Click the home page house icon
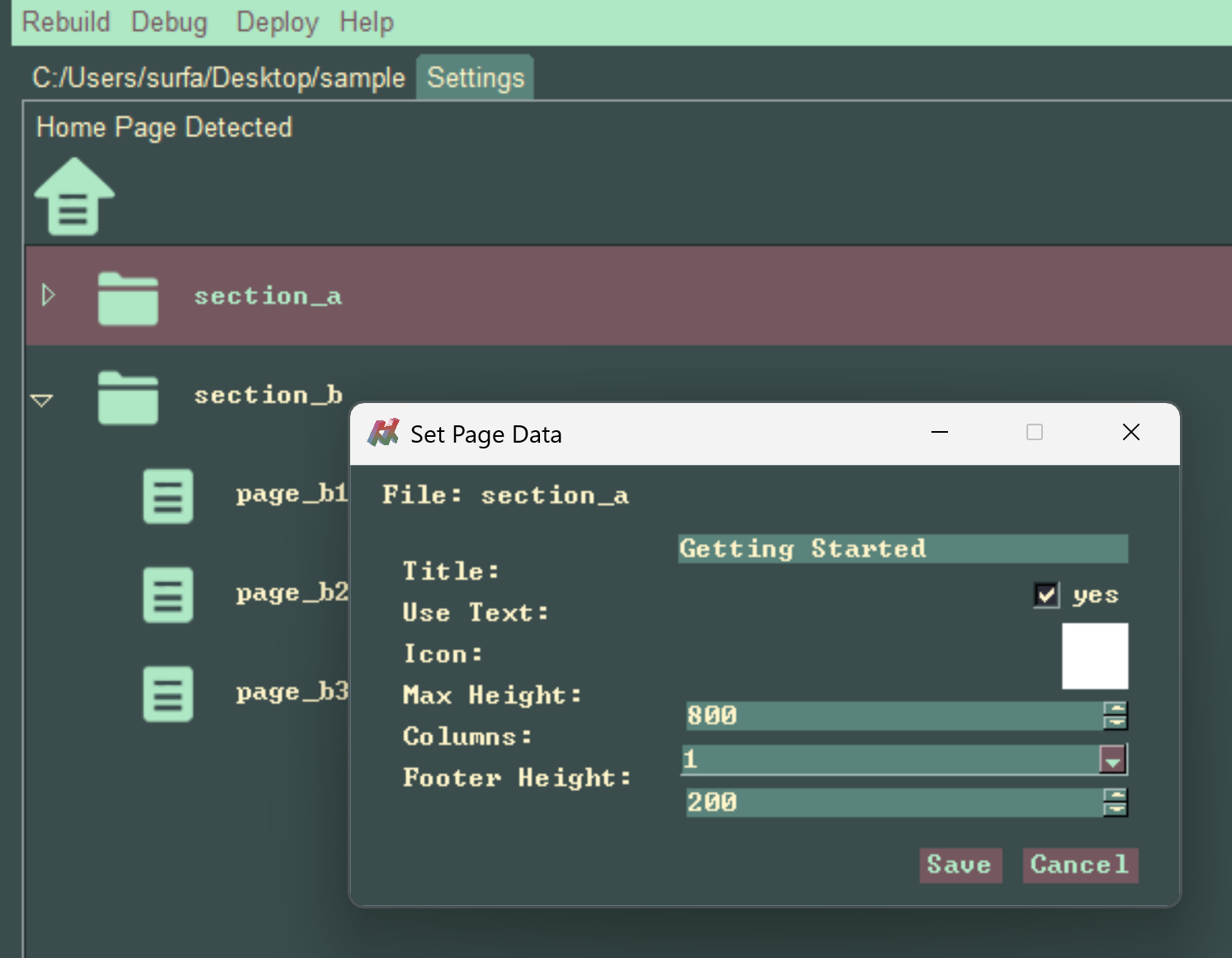This screenshot has width=1232, height=958. 73,197
